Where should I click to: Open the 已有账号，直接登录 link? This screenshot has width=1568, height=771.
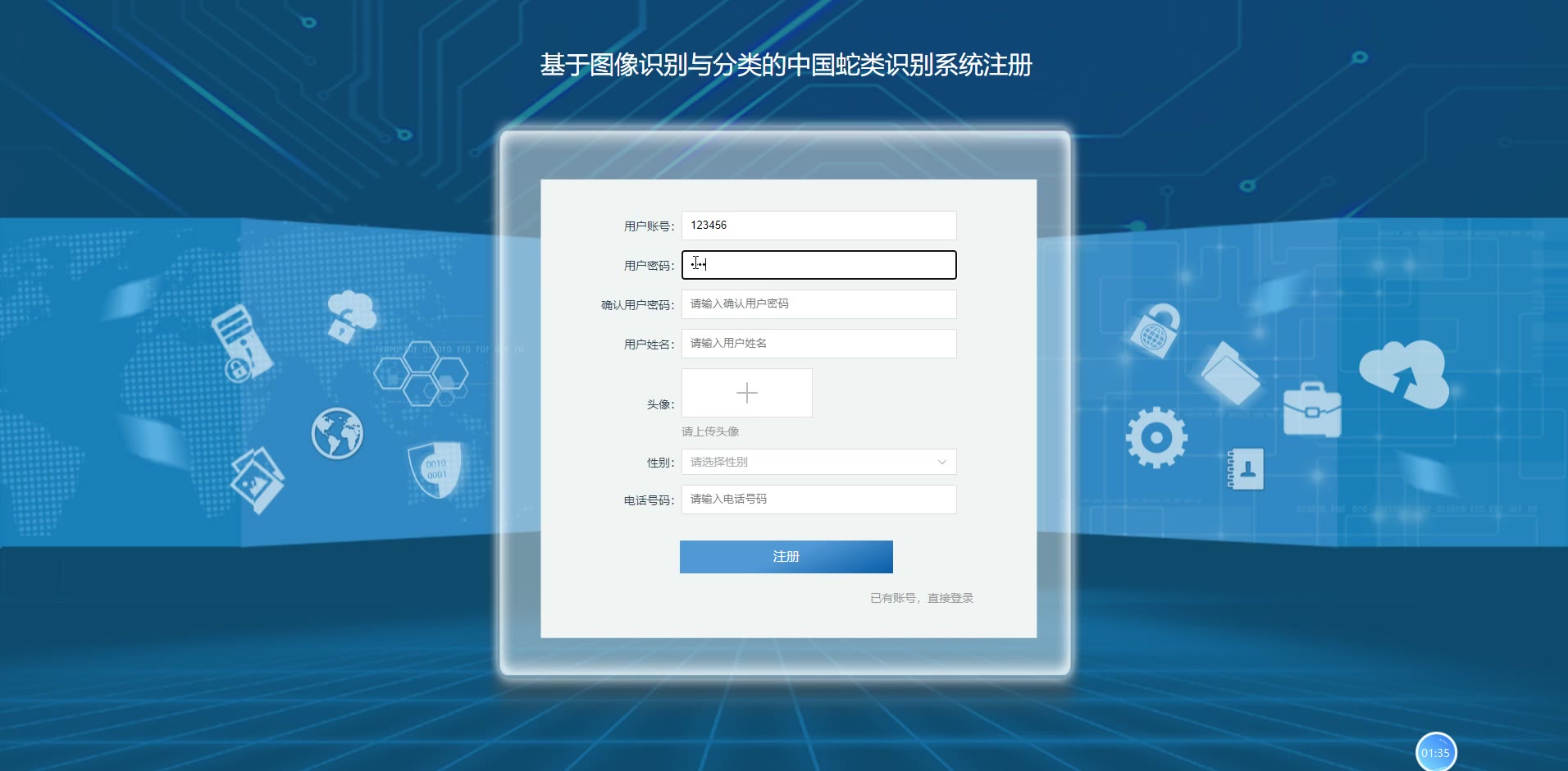point(922,598)
